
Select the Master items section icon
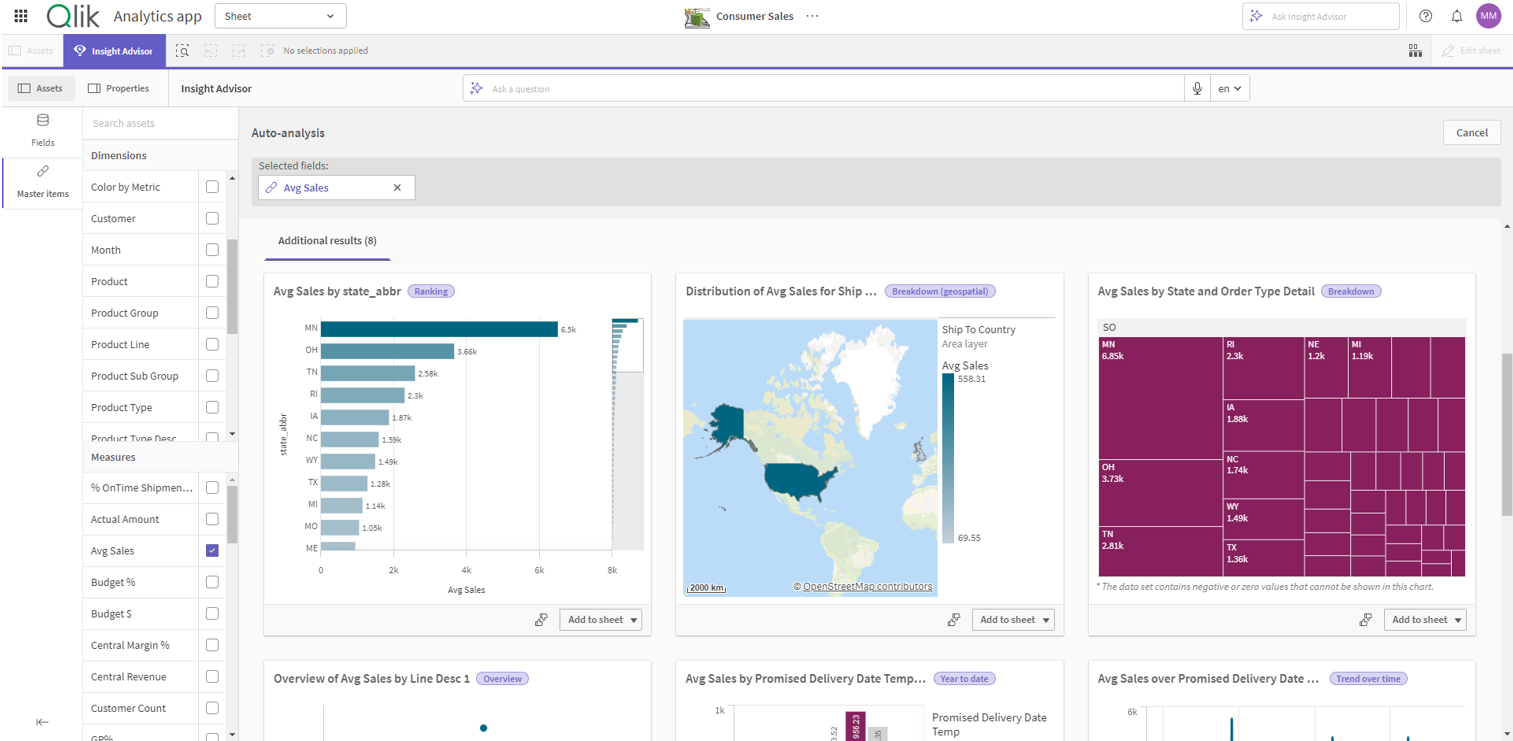[x=43, y=172]
